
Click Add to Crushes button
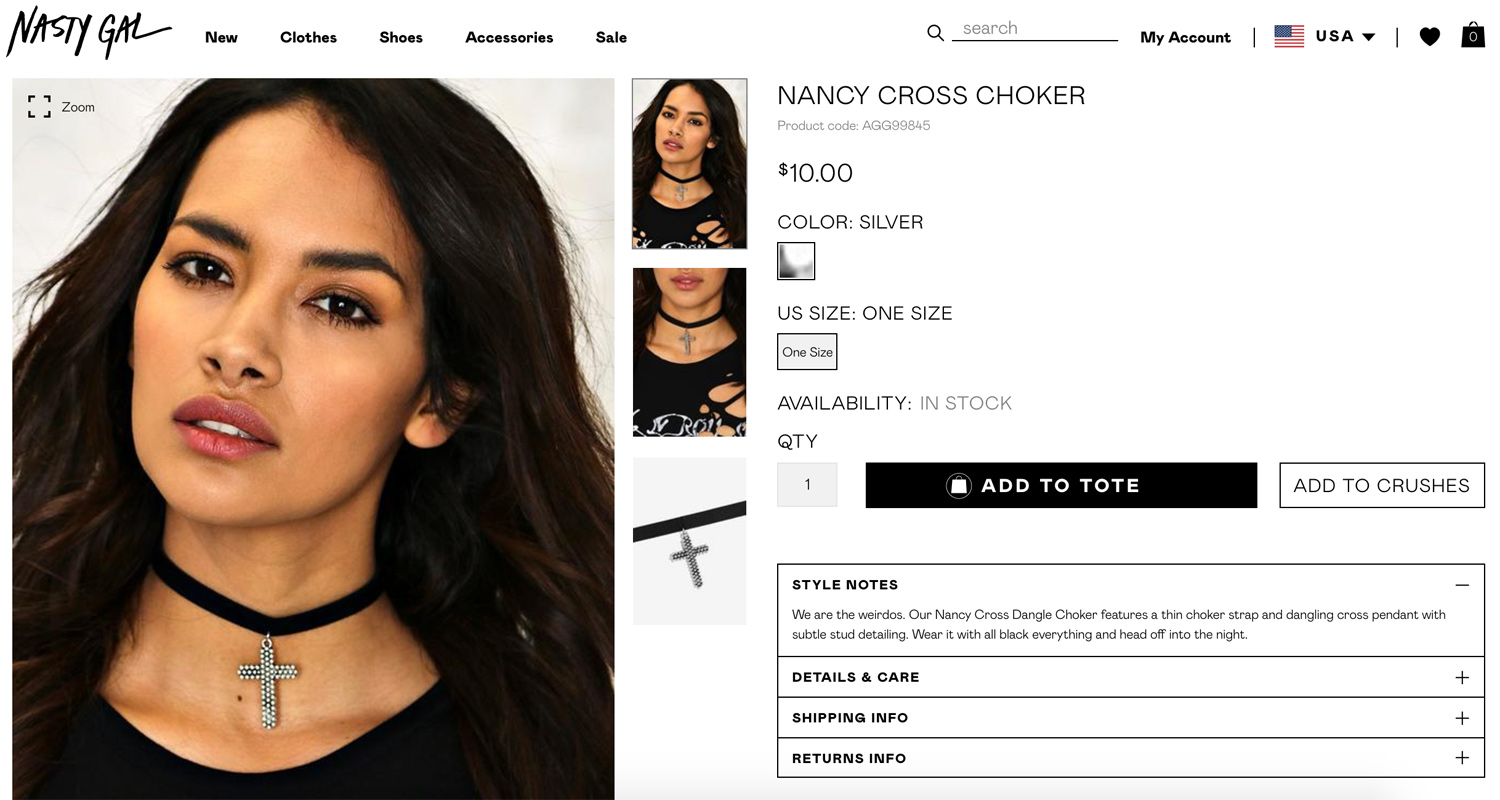1382,485
